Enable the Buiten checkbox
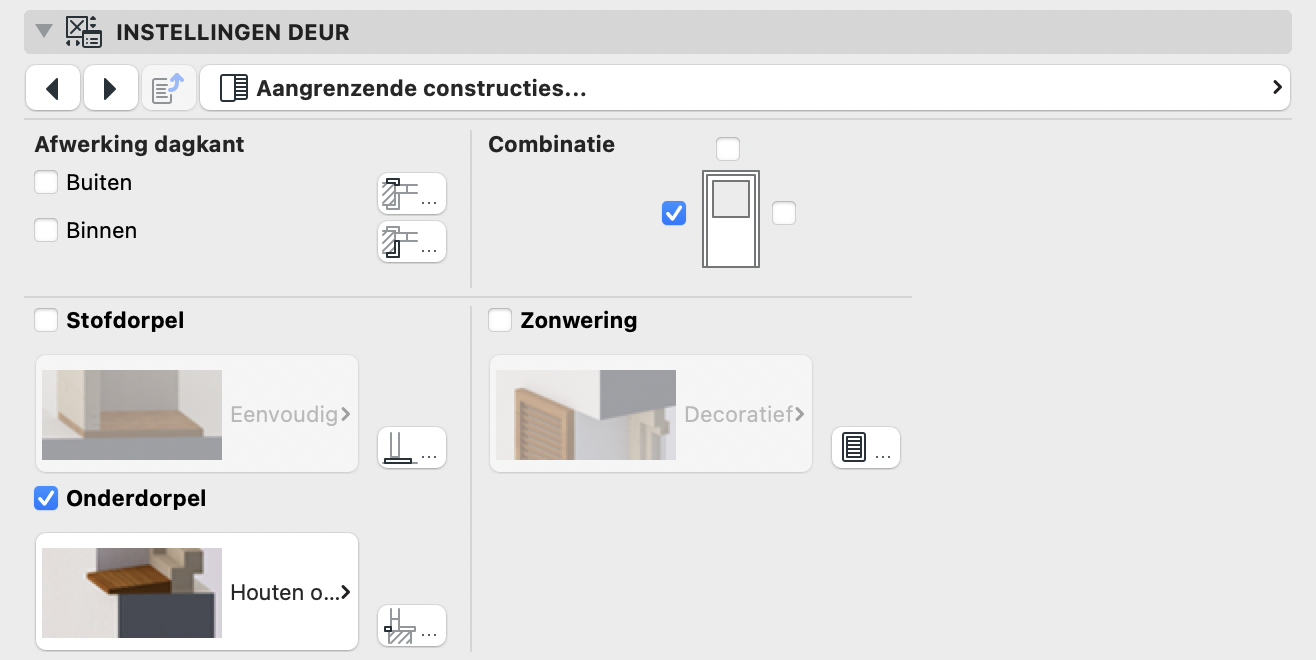 point(46,182)
